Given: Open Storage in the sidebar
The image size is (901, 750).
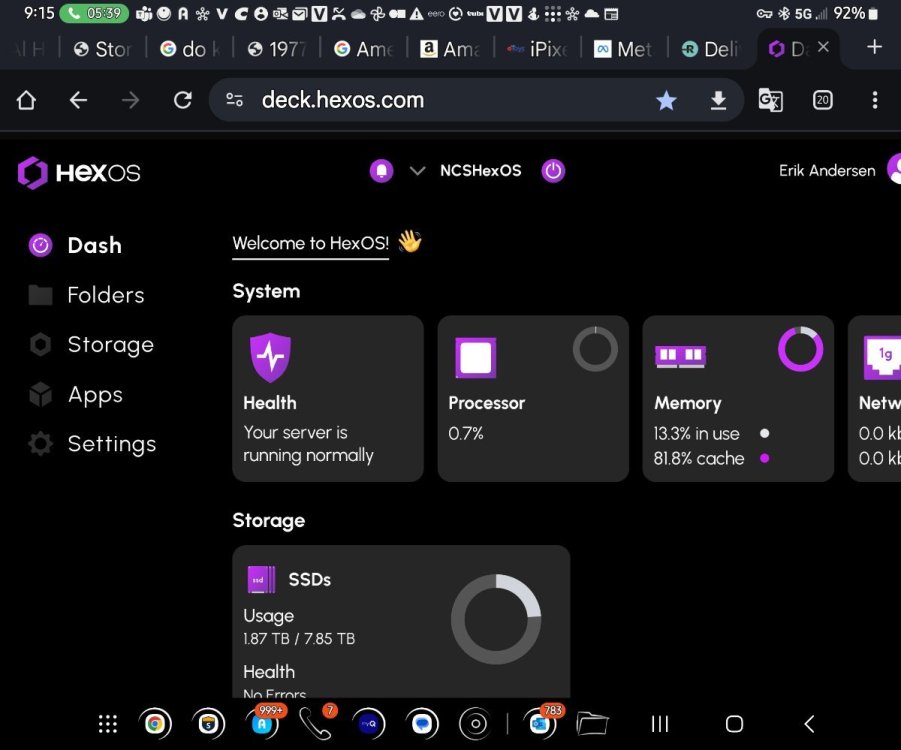Looking at the screenshot, I should pos(110,345).
